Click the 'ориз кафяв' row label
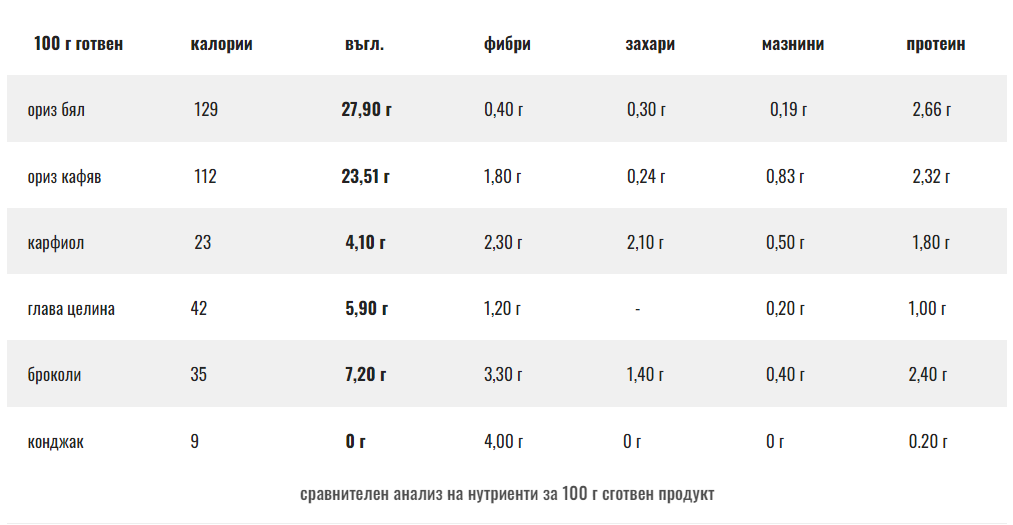This screenshot has width=1013, height=525. [x=64, y=176]
